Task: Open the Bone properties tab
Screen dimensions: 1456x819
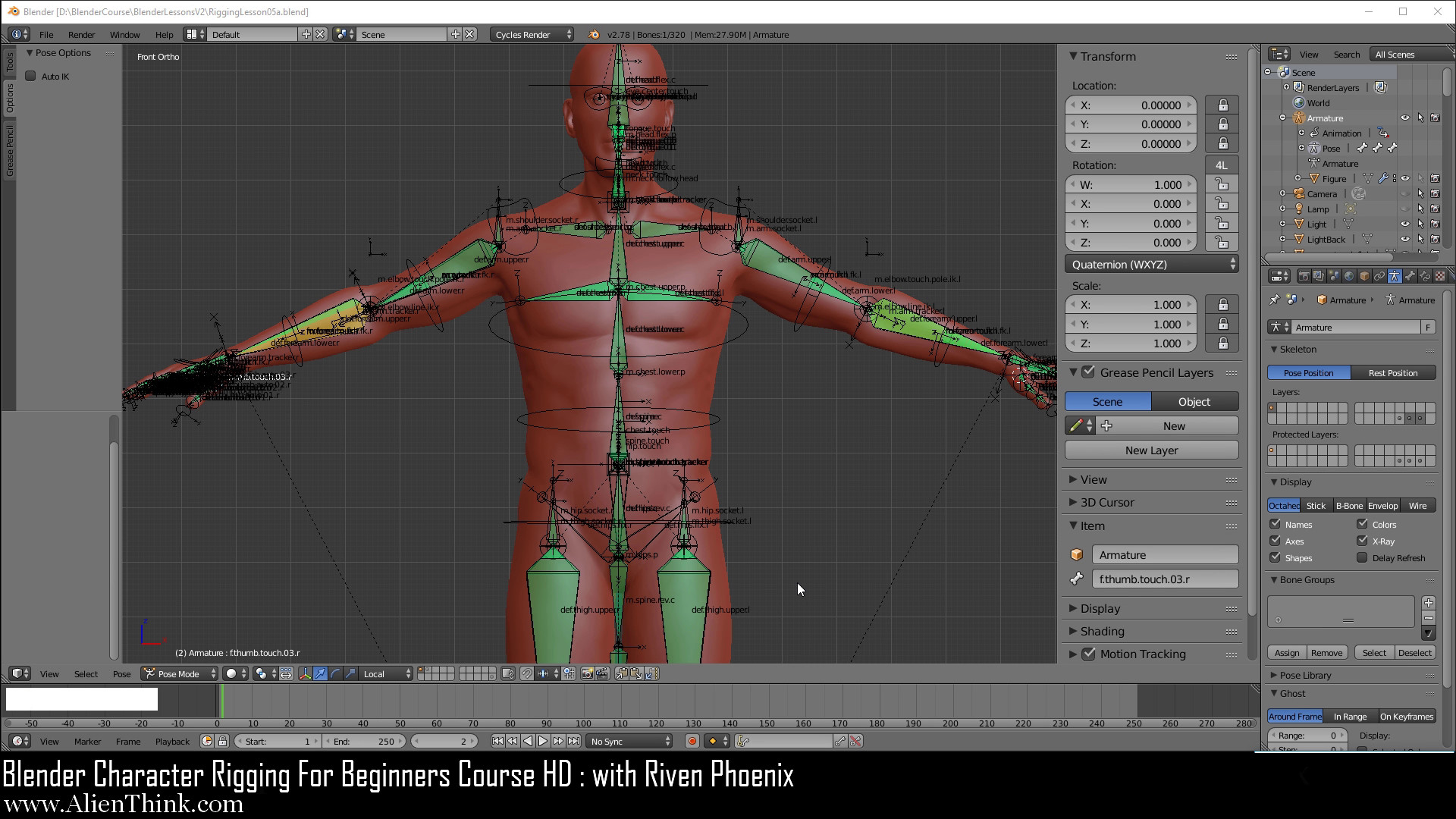Action: pyautogui.click(x=1410, y=276)
